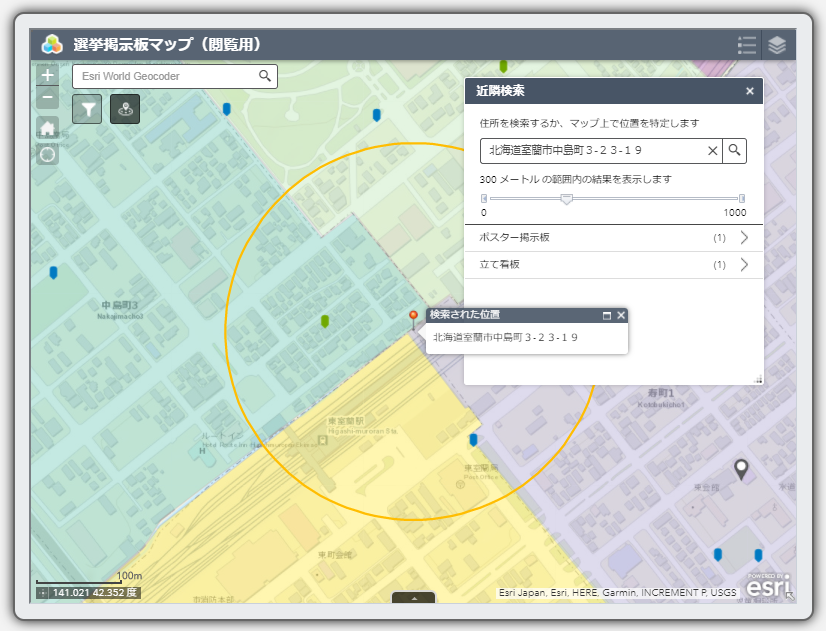Open the layer list panel
This screenshot has height=631, width=826.
click(777, 44)
